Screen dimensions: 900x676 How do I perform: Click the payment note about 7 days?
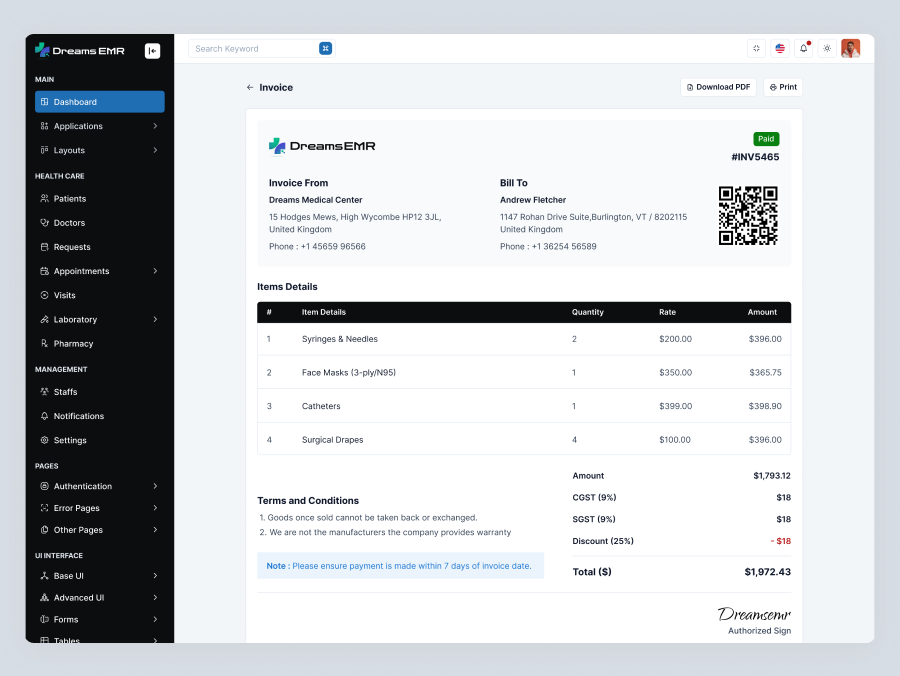(400, 566)
